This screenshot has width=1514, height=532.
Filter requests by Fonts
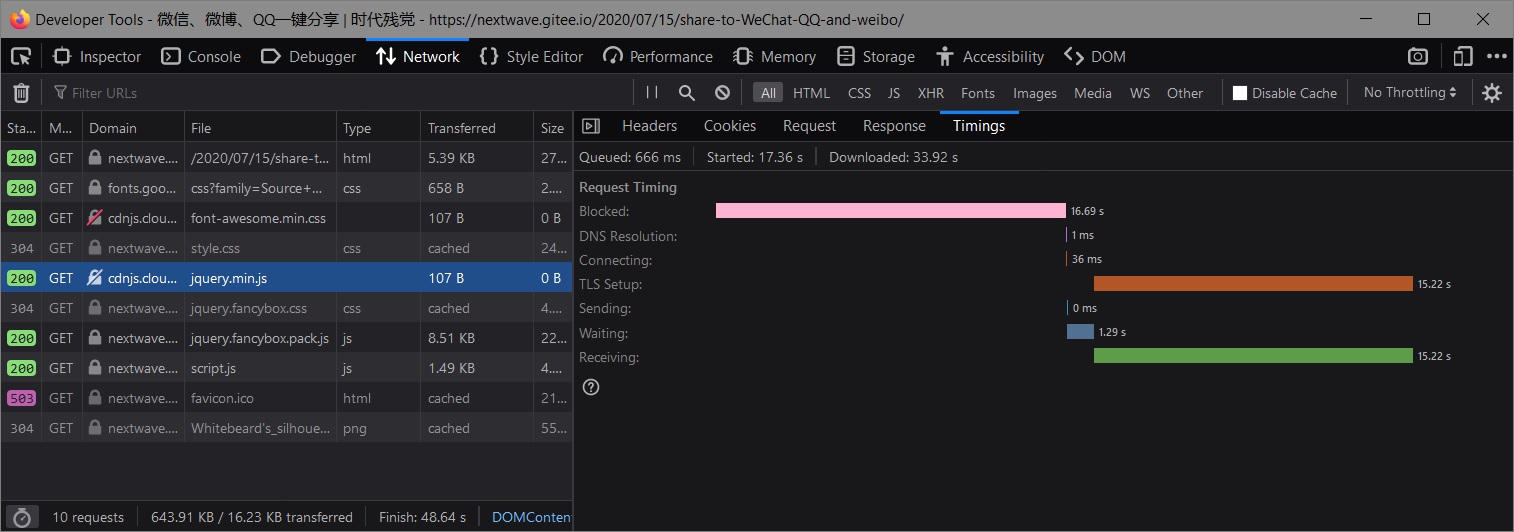978,93
